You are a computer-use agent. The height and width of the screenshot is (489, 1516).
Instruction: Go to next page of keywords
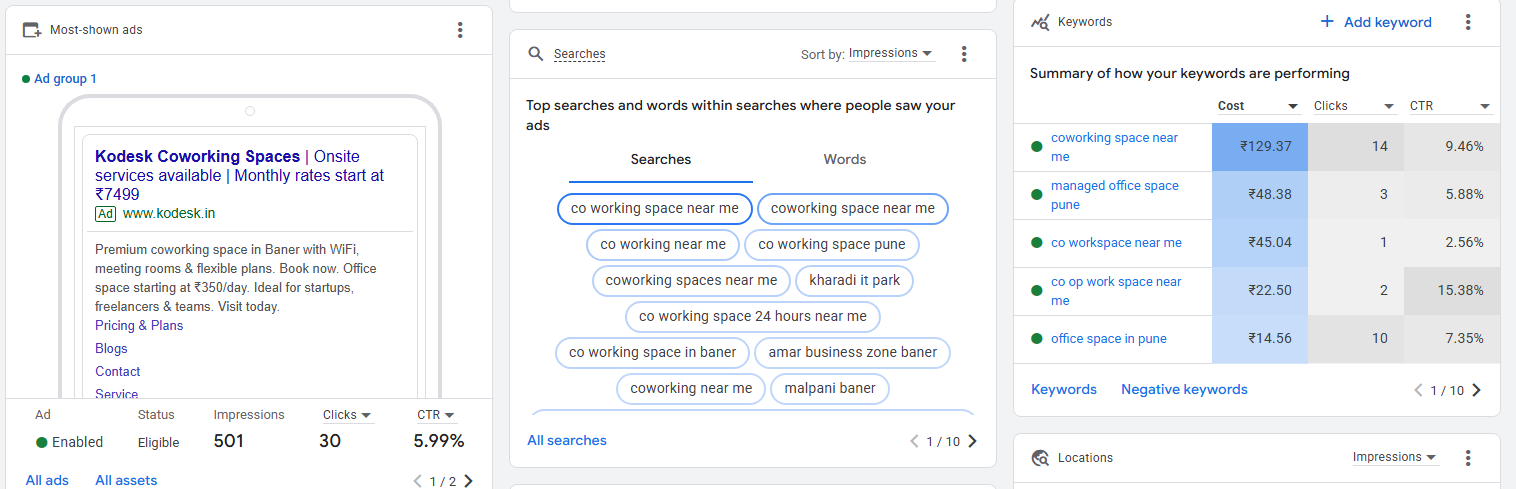[1477, 390]
